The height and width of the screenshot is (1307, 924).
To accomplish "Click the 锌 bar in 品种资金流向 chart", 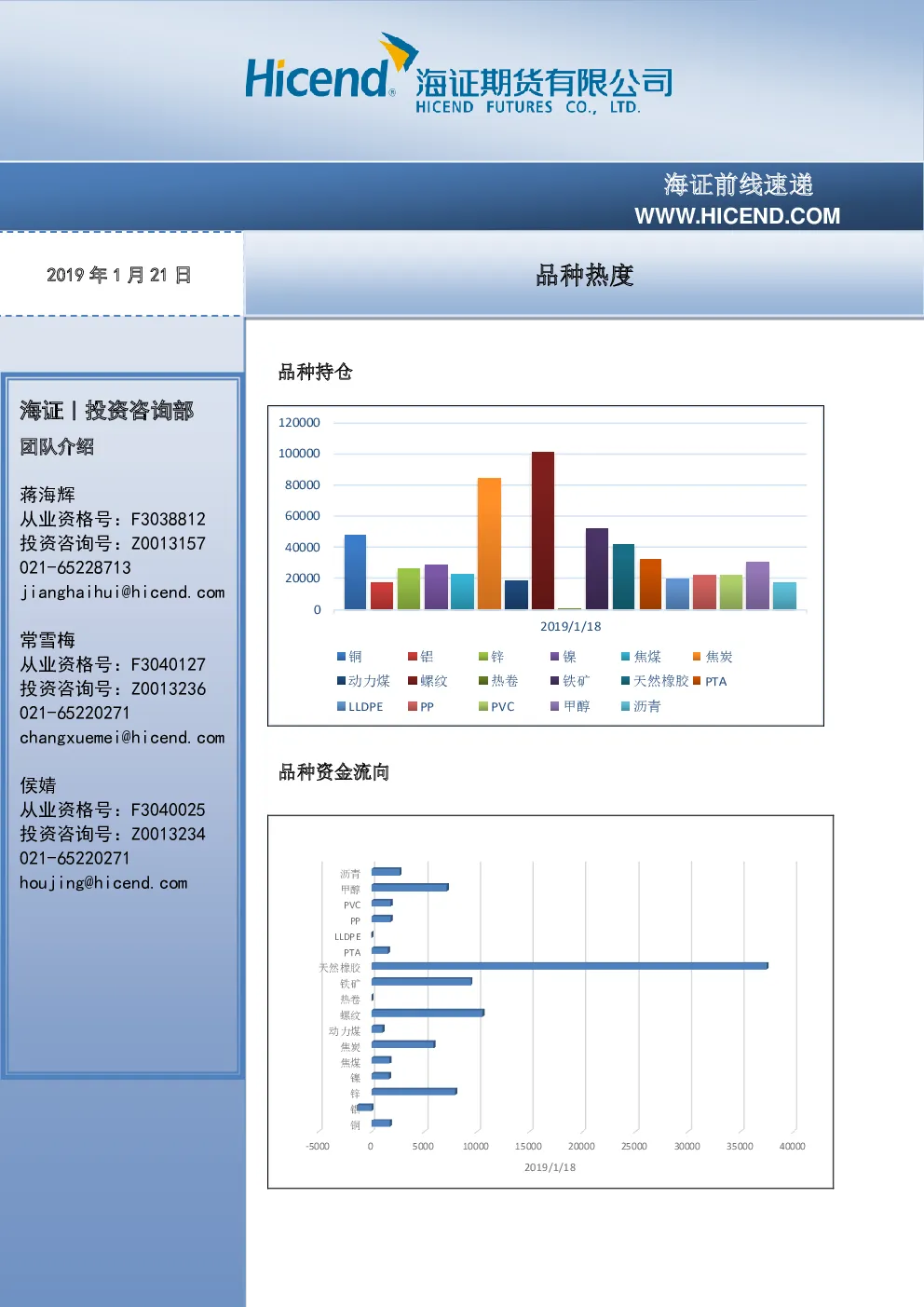I will click(414, 1091).
